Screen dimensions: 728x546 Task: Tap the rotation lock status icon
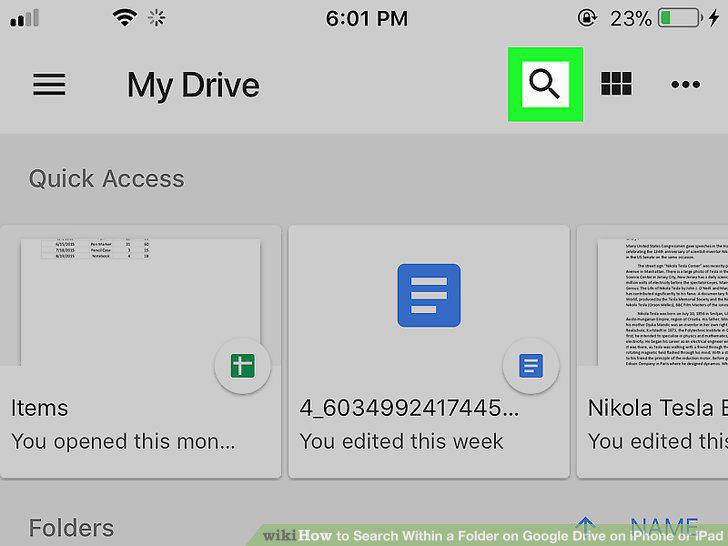click(x=587, y=18)
